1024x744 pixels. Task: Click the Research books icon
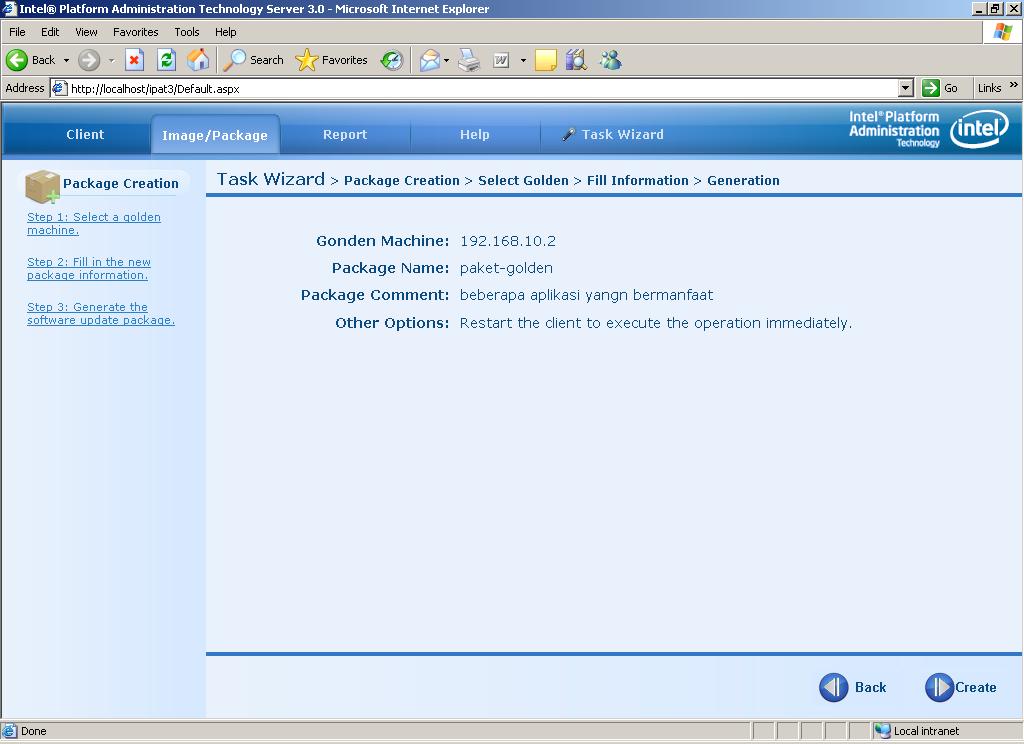577,60
